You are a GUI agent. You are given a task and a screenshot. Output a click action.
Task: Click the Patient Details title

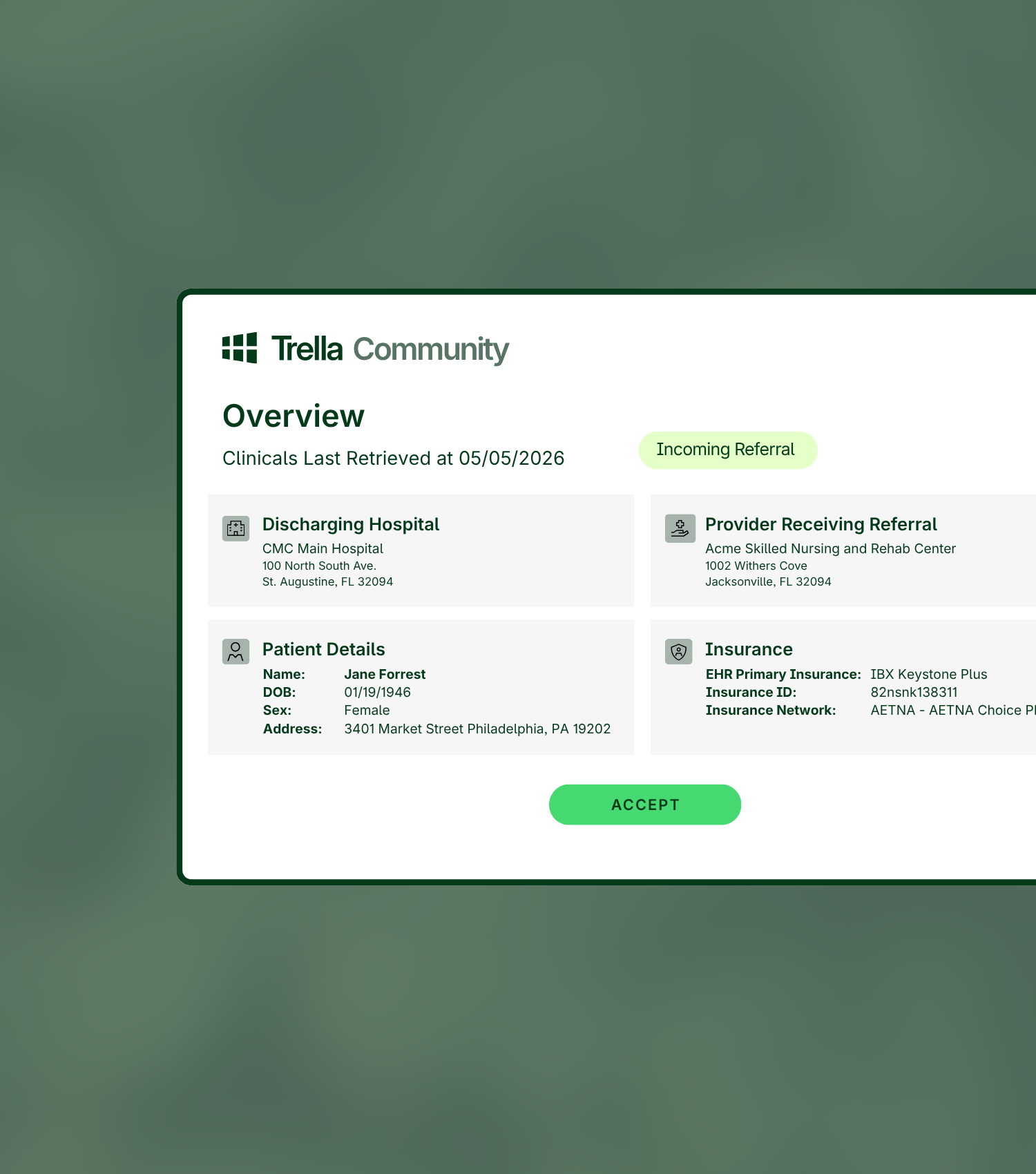[324, 649]
